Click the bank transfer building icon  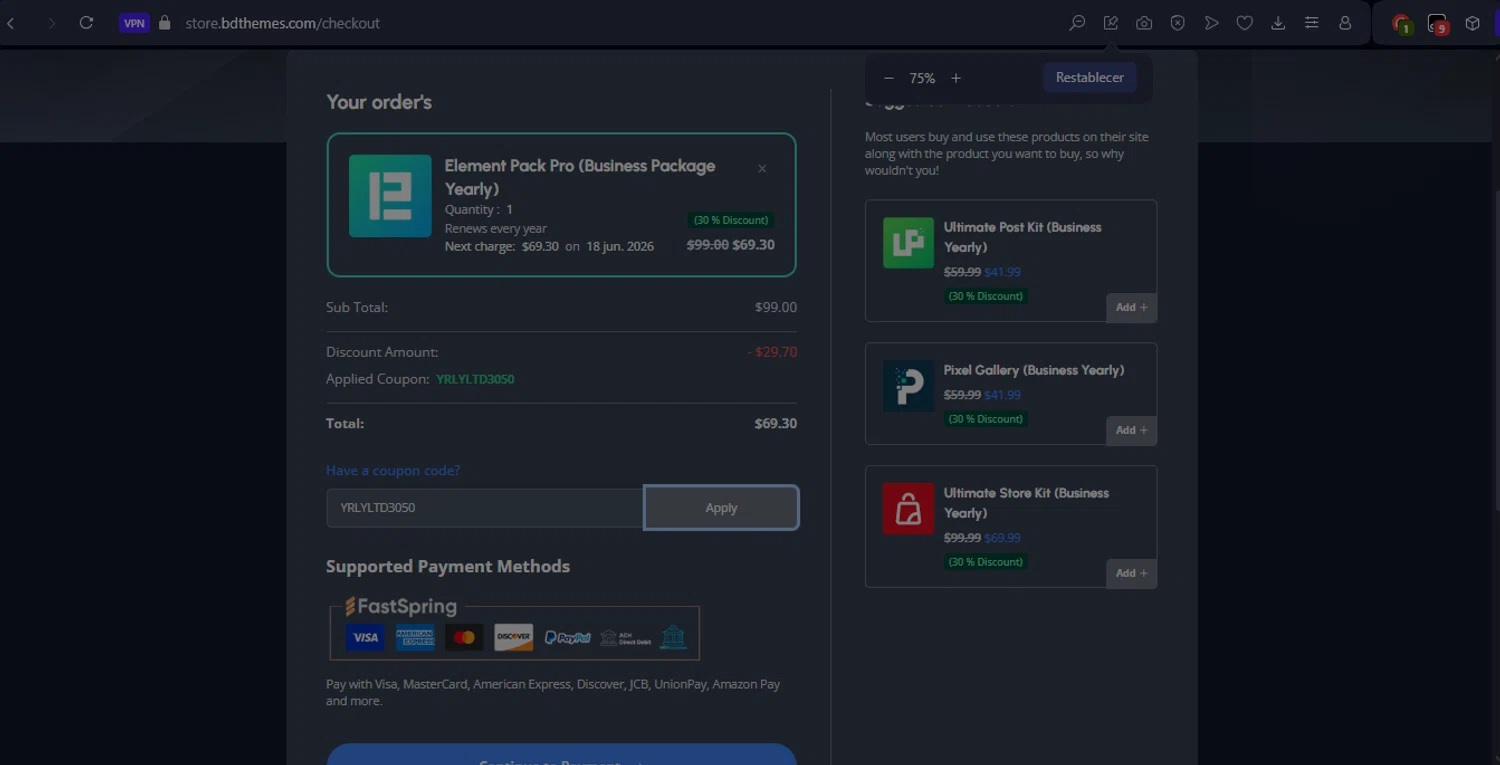click(673, 637)
